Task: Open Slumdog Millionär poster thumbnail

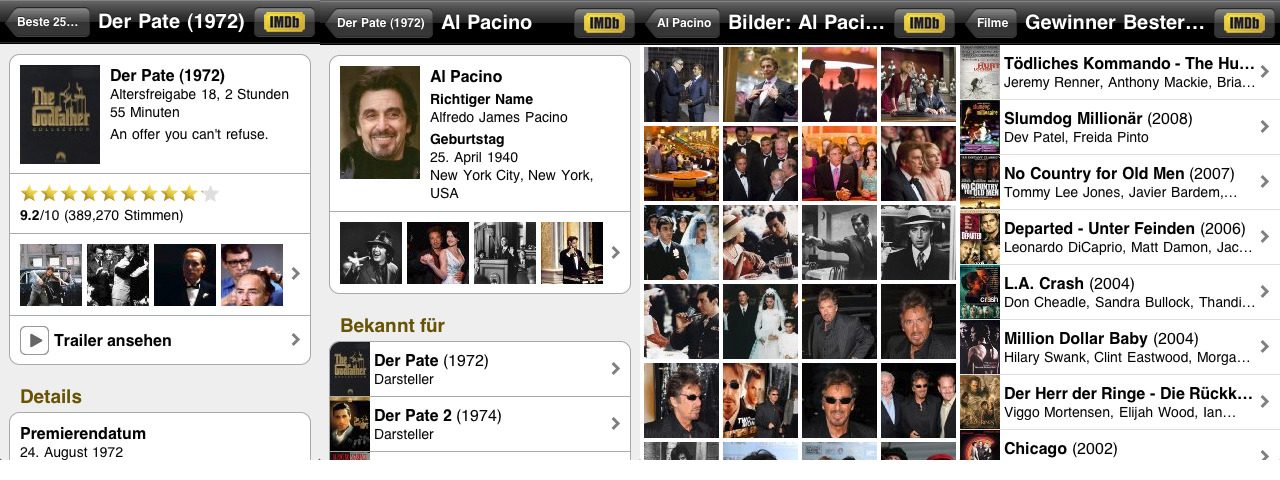Action: [980, 127]
